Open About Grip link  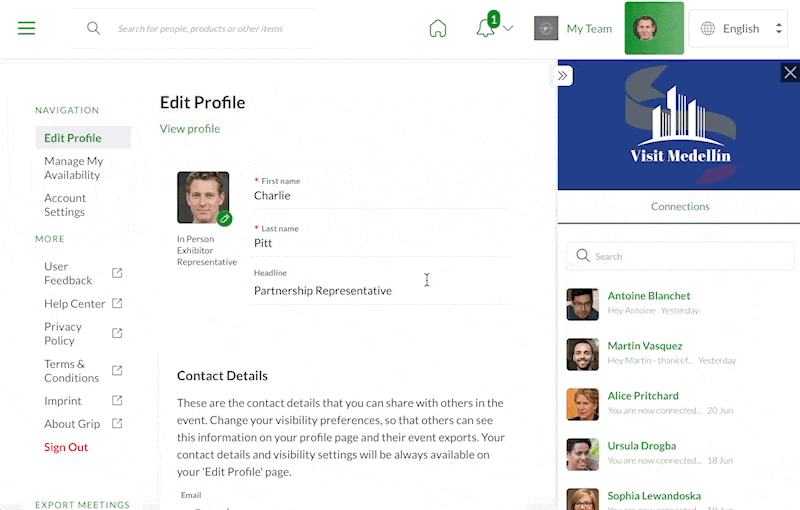72,424
